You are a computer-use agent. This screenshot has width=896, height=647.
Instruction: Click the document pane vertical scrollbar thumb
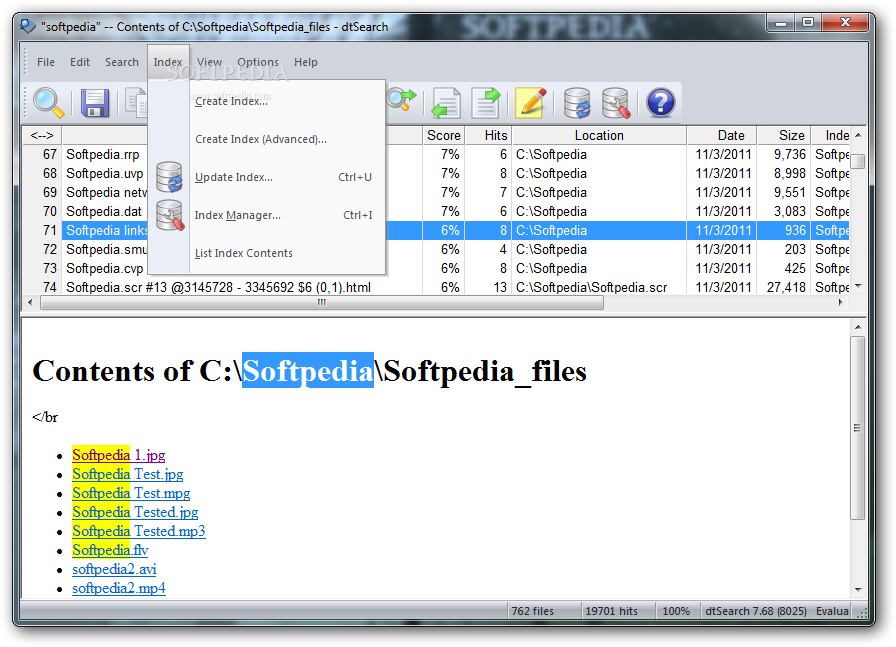point(858,428)
